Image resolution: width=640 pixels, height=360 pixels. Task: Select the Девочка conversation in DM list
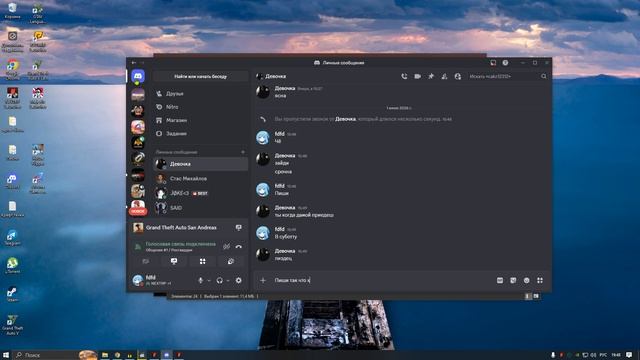[x=200, y=164]
